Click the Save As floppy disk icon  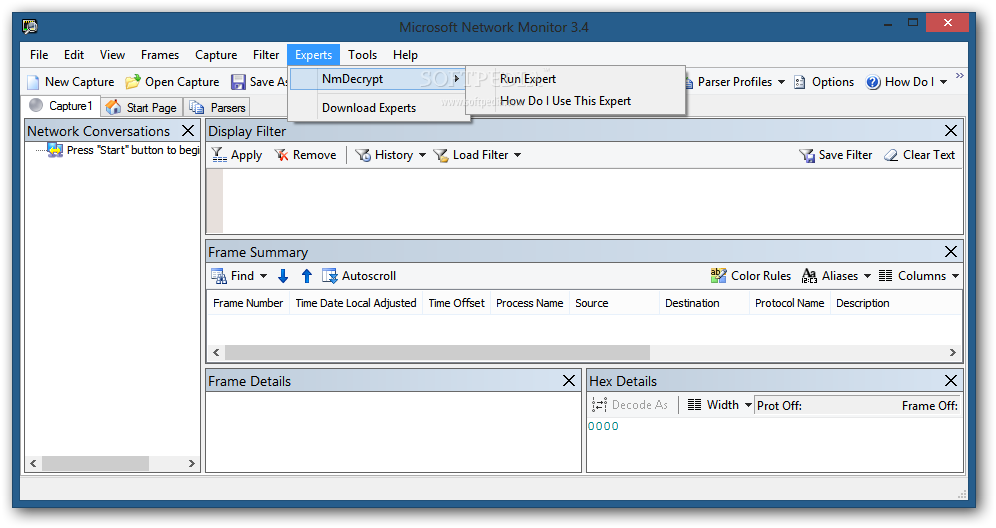click(238, 82)
